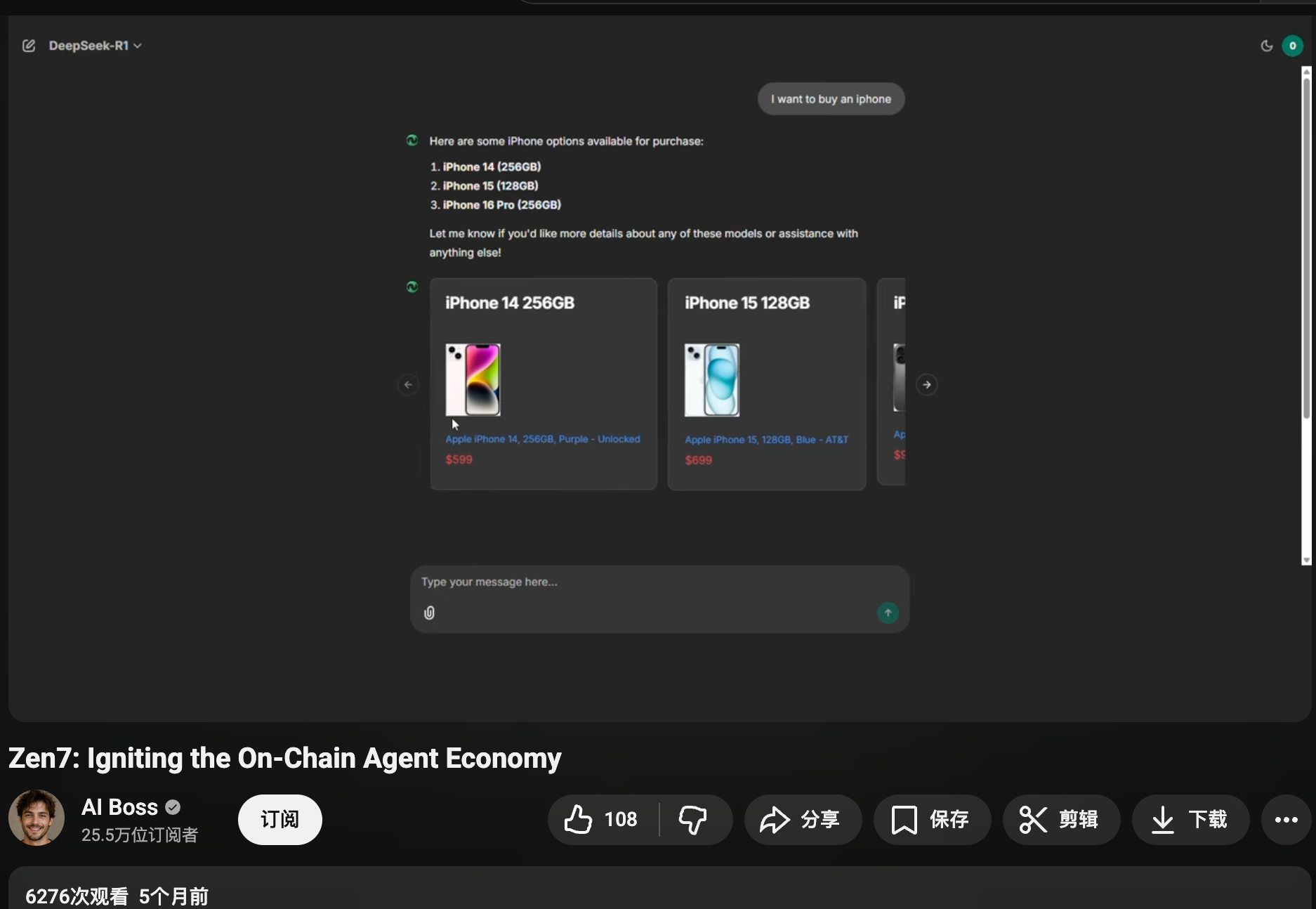Open the iPhone 15 128GB product image
Screen dimensions: 1316x909
712,380
